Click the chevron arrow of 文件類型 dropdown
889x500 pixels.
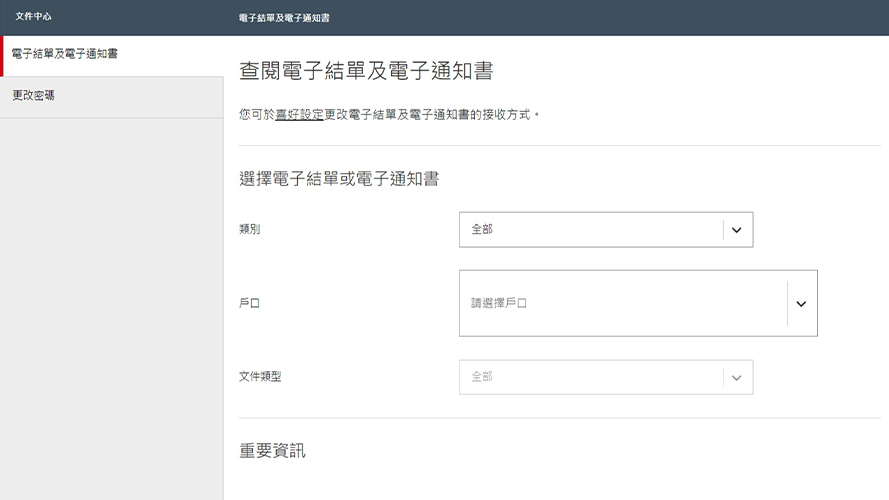point(736,378)
